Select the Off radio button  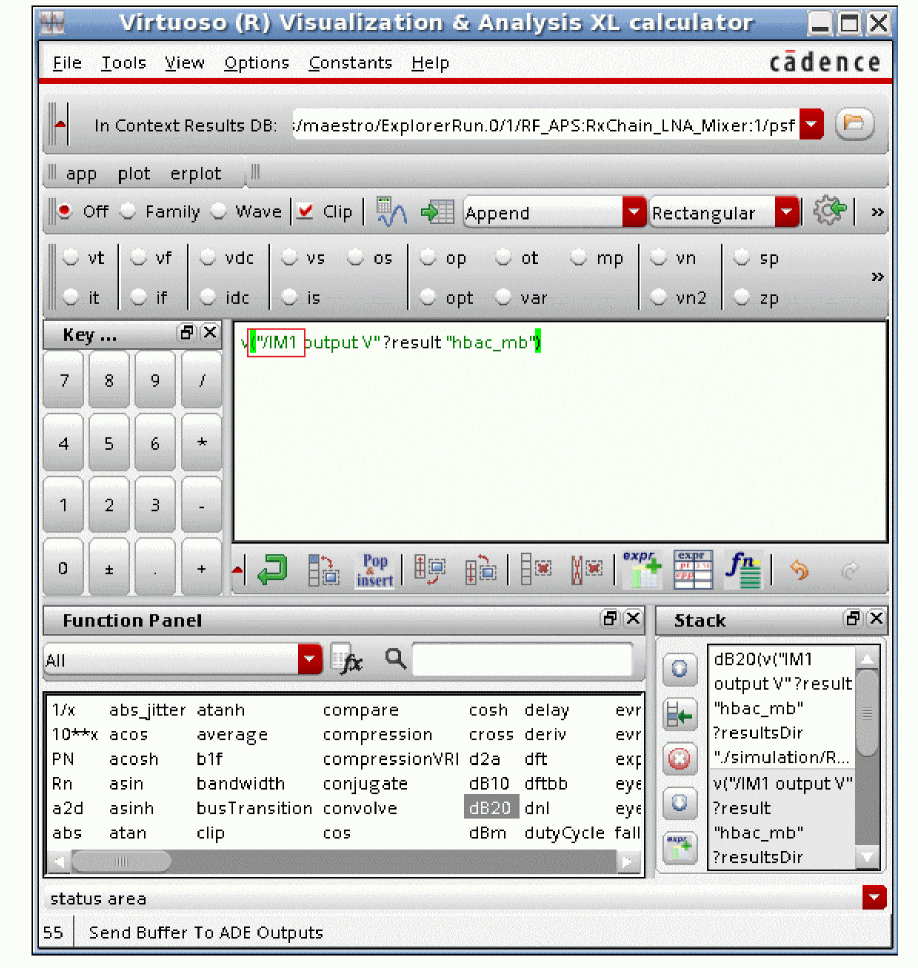click(64, 211)
